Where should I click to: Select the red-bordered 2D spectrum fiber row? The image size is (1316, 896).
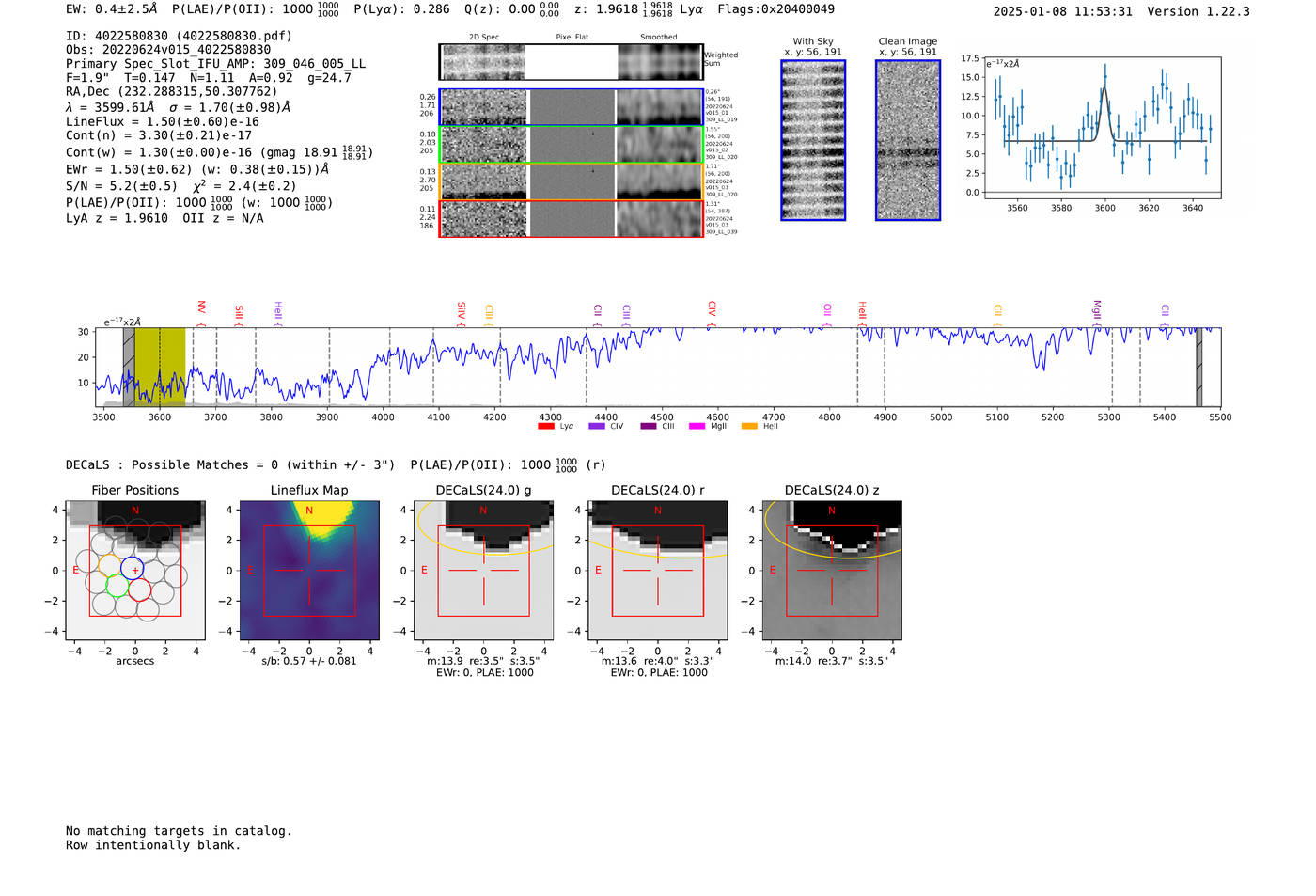572,219
